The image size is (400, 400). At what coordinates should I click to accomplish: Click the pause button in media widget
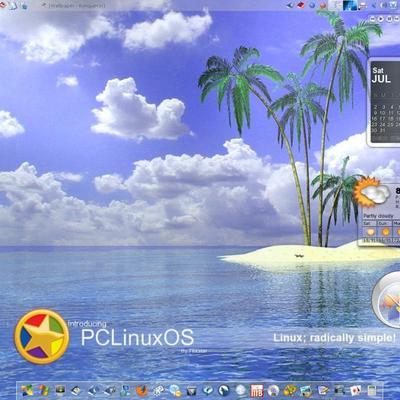[x=389, y=19]
